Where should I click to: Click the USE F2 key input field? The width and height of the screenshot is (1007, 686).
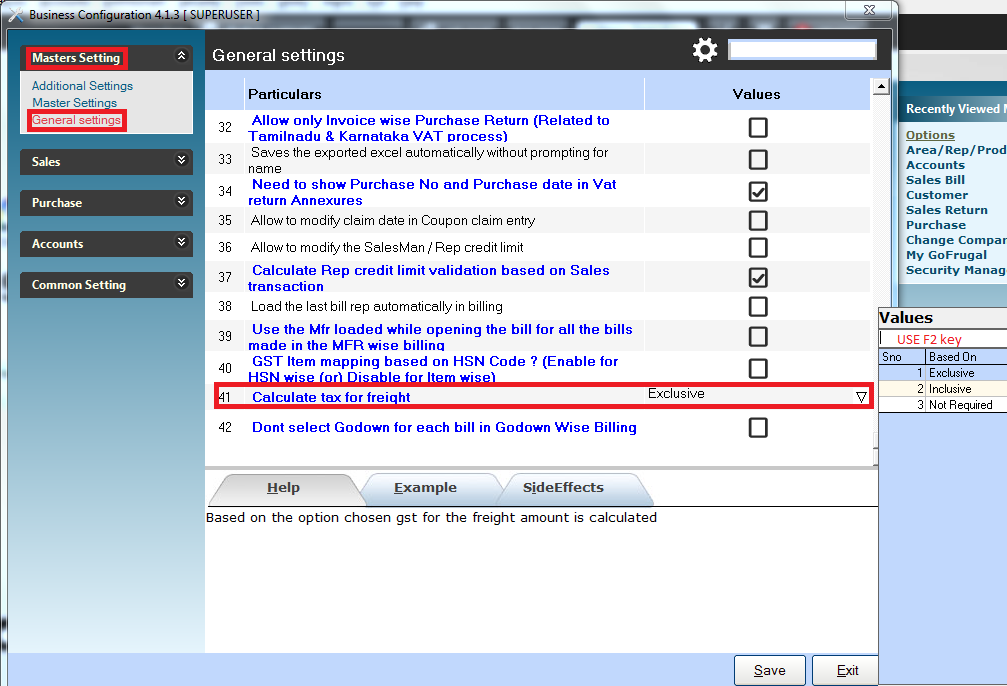(x=943, y=339)
